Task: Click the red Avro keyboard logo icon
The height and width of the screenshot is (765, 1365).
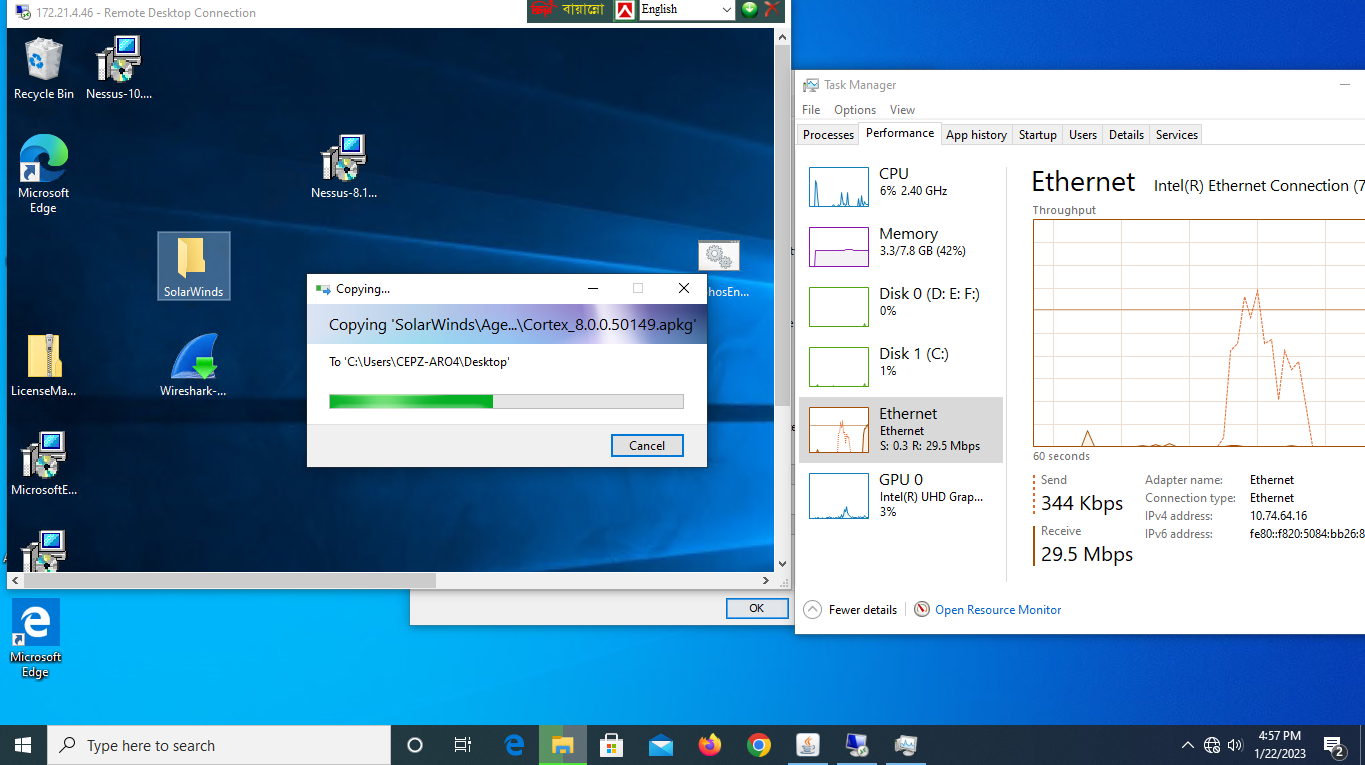Action: 624,10
